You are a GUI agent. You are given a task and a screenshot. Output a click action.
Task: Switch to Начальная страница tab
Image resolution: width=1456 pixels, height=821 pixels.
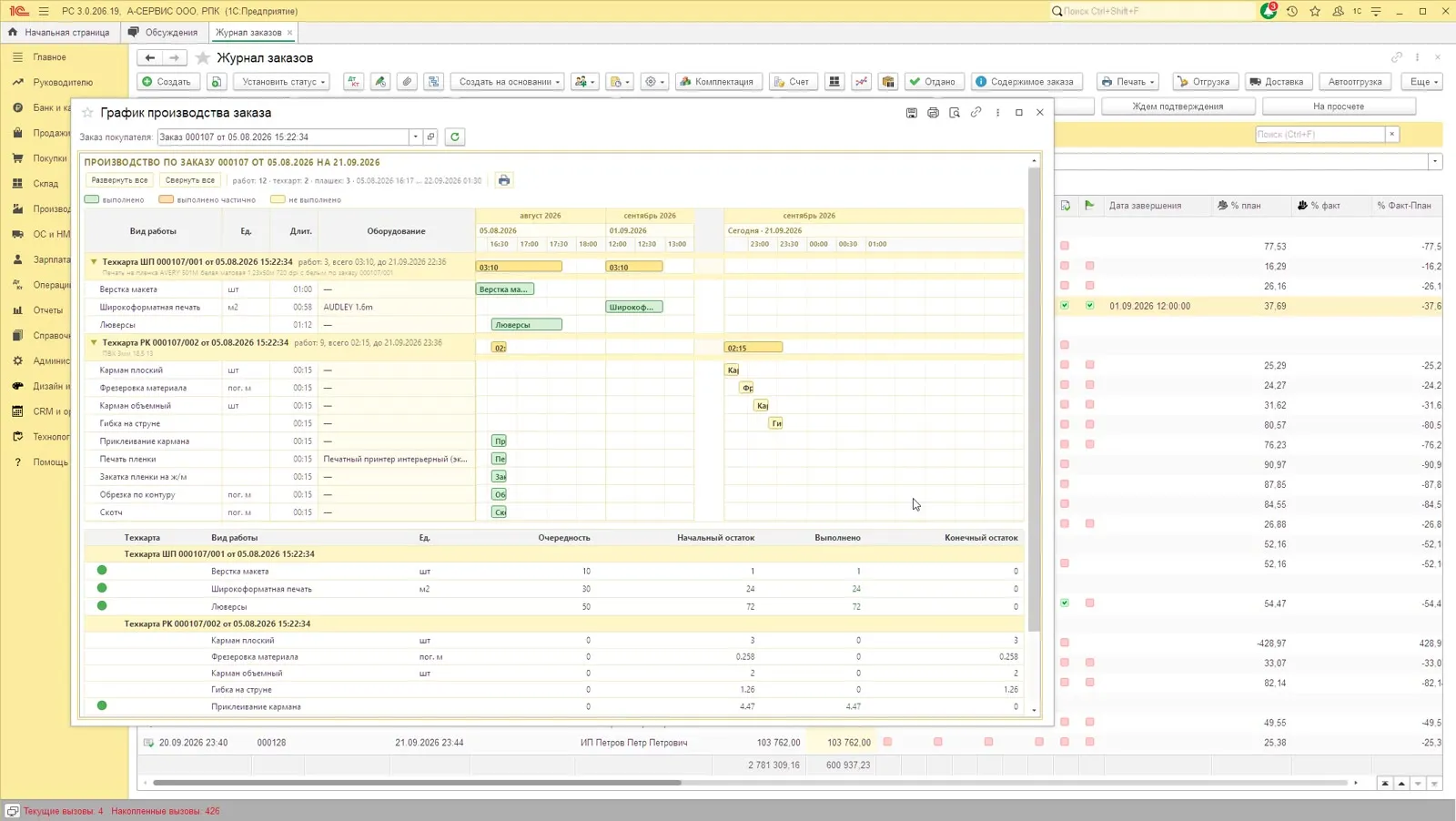(60, 32)
